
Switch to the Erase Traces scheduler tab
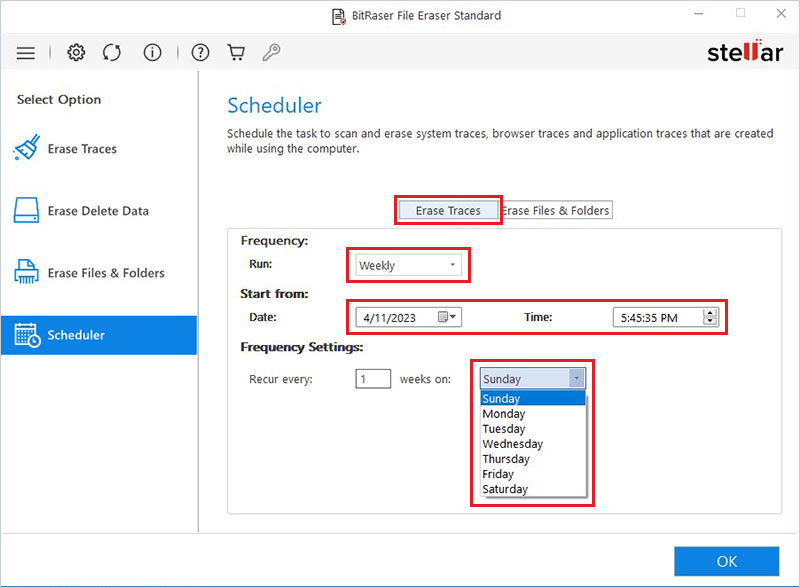tap(448, 210)
